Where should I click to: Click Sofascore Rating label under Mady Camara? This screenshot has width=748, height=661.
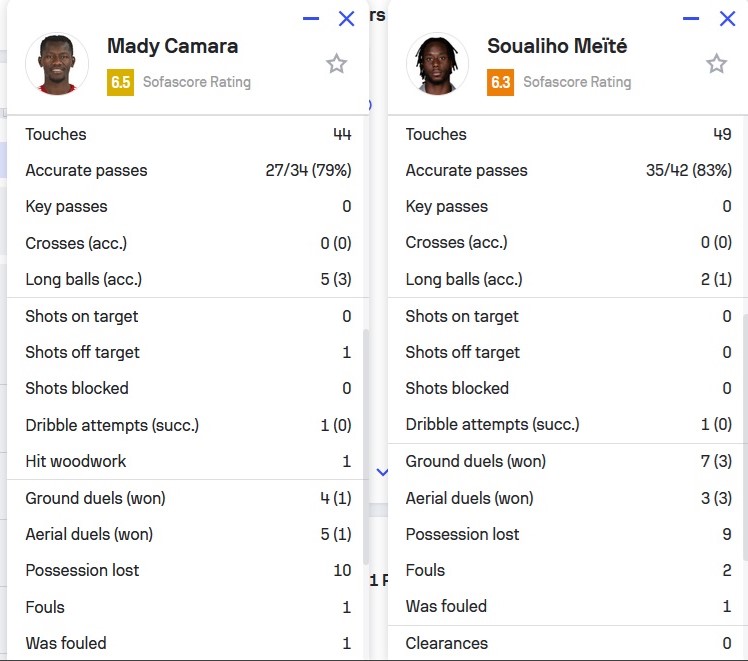point(196,82)
